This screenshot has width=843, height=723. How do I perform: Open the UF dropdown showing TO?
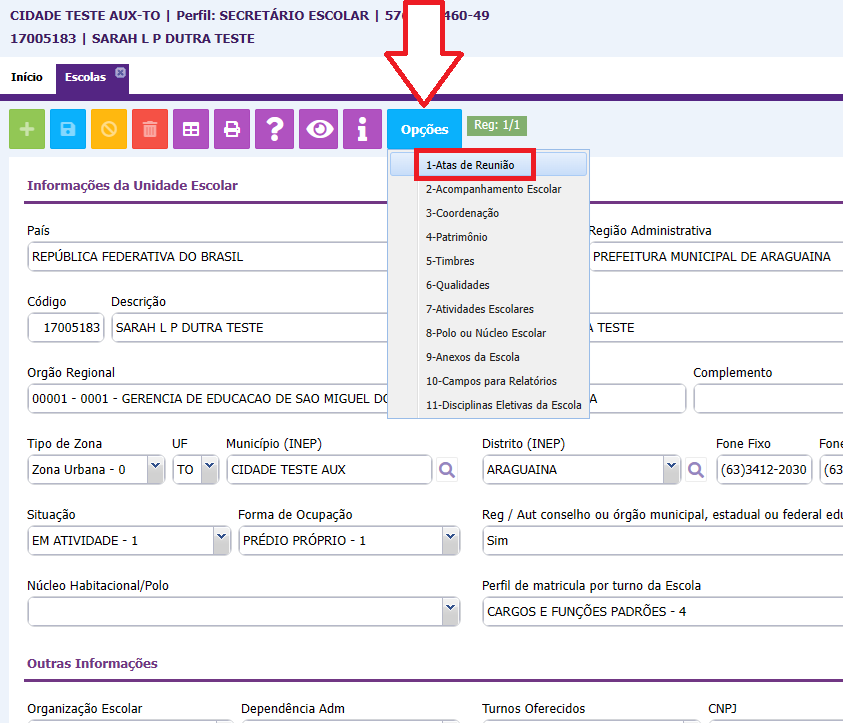pos(209,469)
